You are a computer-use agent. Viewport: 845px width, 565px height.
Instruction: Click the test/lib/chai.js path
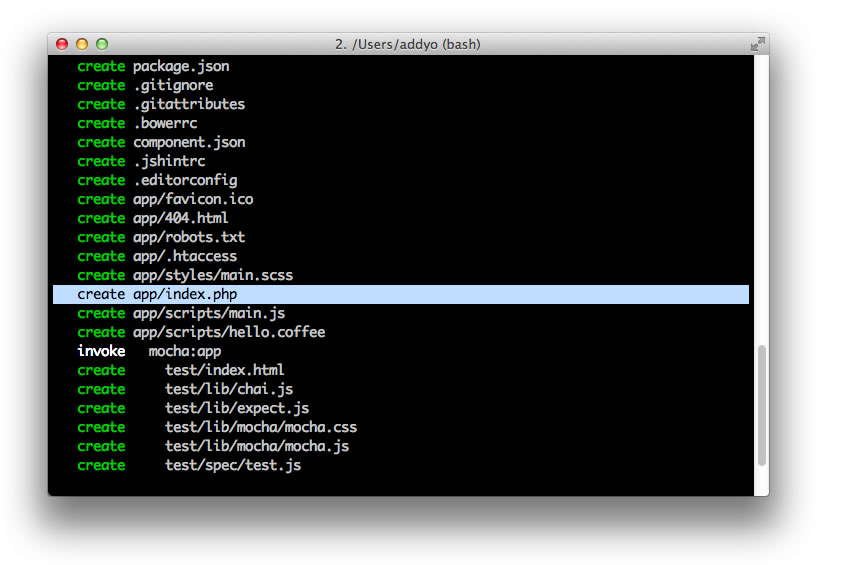point(229,389)
